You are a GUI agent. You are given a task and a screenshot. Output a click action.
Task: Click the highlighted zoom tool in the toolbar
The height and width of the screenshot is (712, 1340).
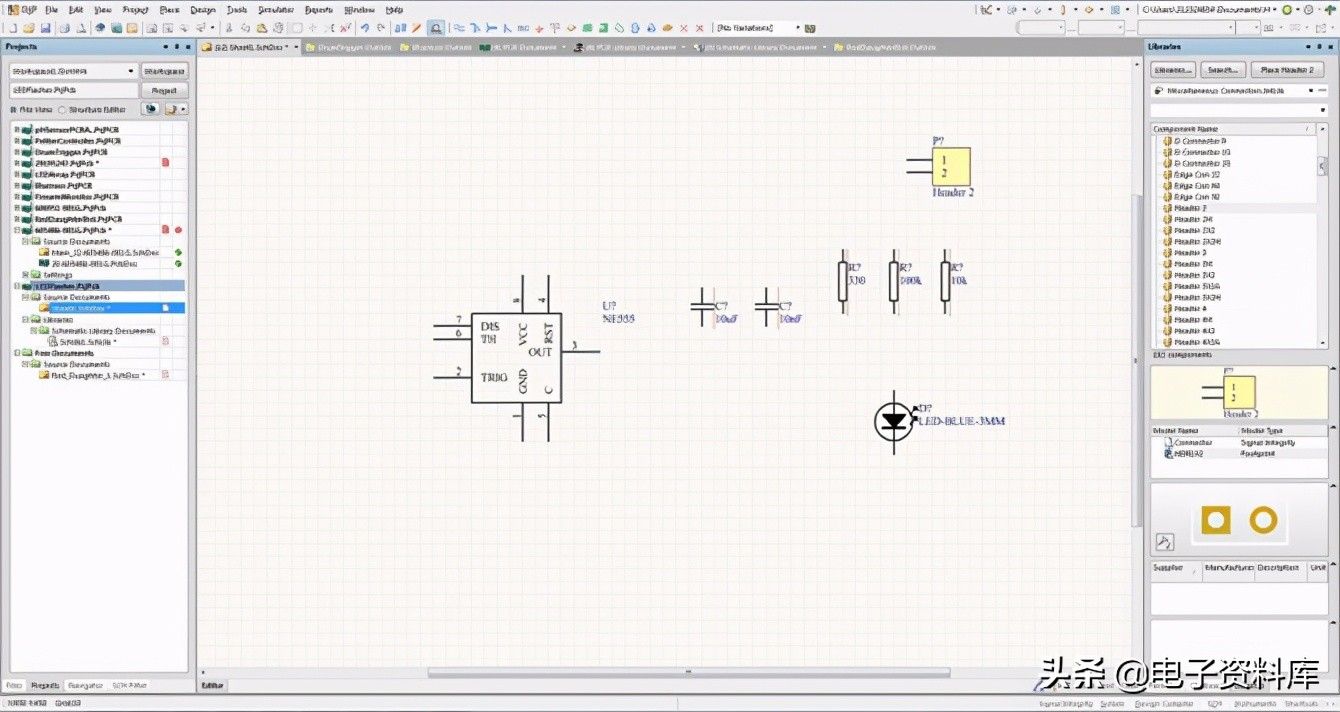click(x=436, y=27)
